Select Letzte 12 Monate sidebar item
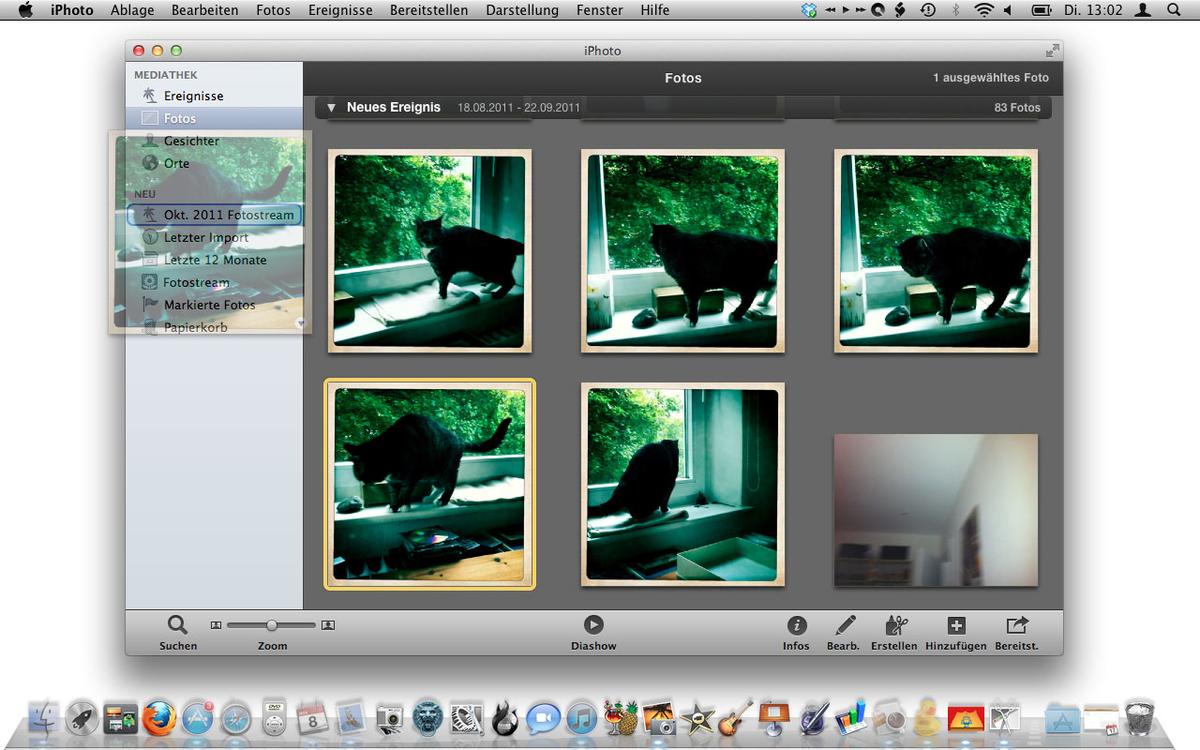This screenshot has width=1200, height=750. point(214,260)
